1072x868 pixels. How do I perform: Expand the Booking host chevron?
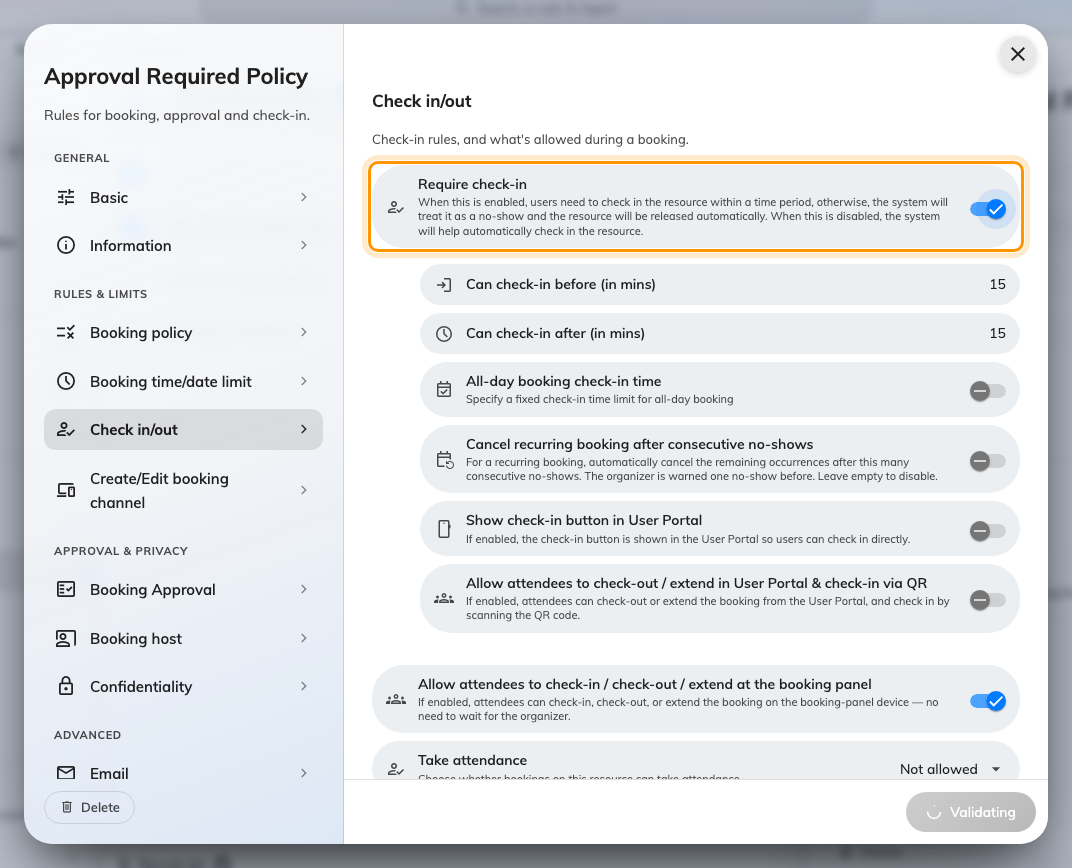304,638
